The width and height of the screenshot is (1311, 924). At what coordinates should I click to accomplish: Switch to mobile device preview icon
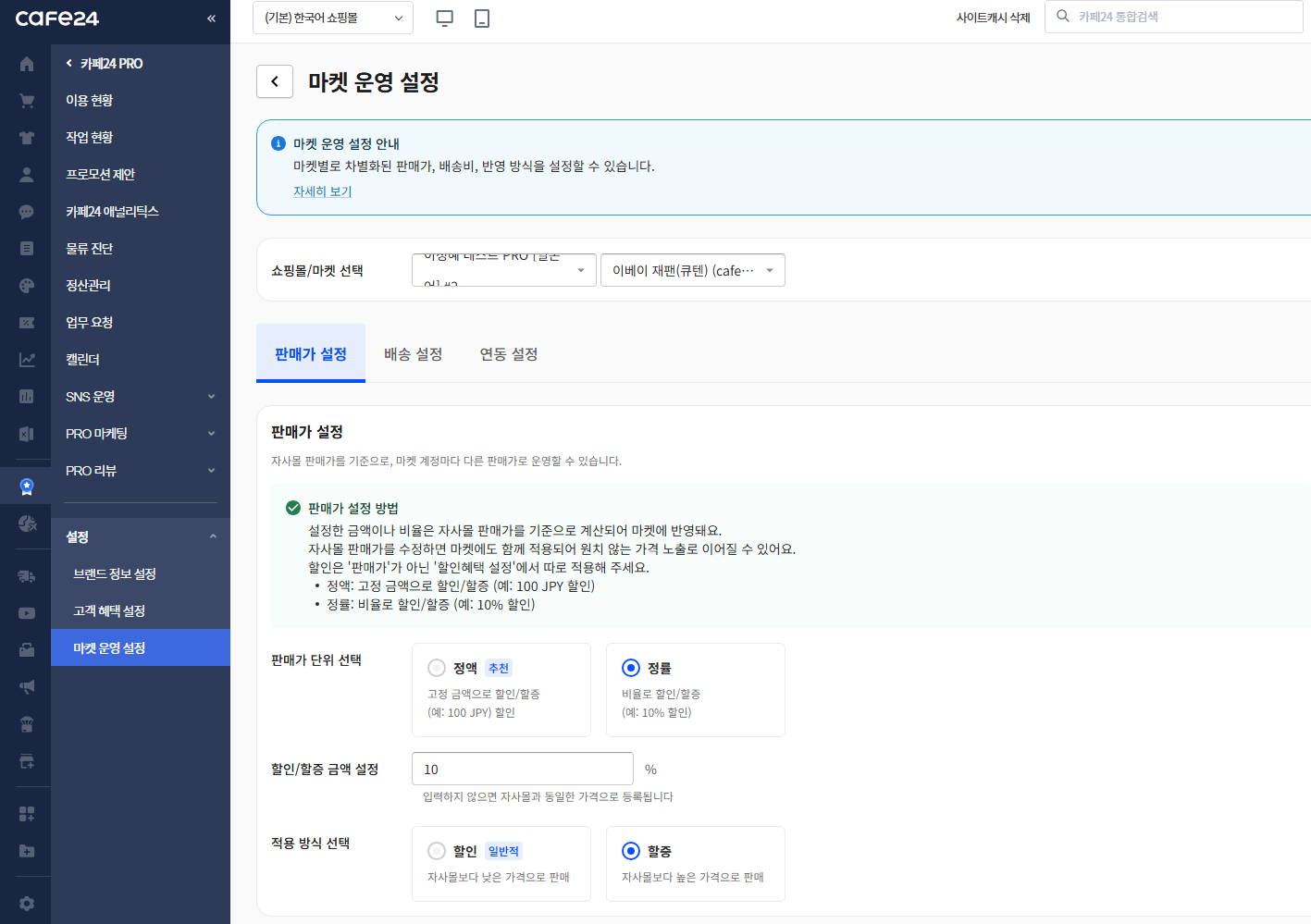pyautogui.click(x=482, y=18)
